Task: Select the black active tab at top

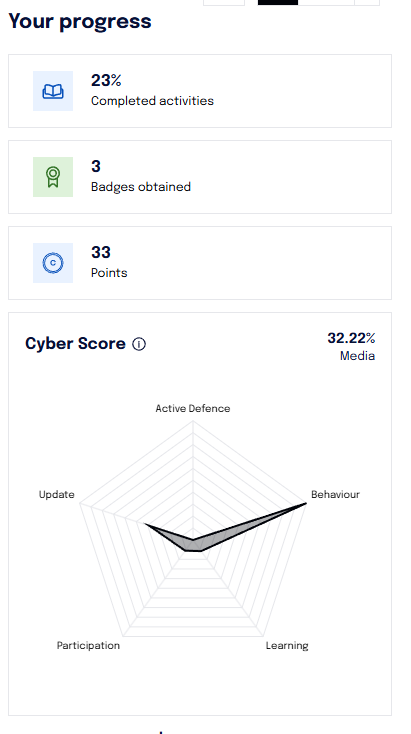Action: 278,2
